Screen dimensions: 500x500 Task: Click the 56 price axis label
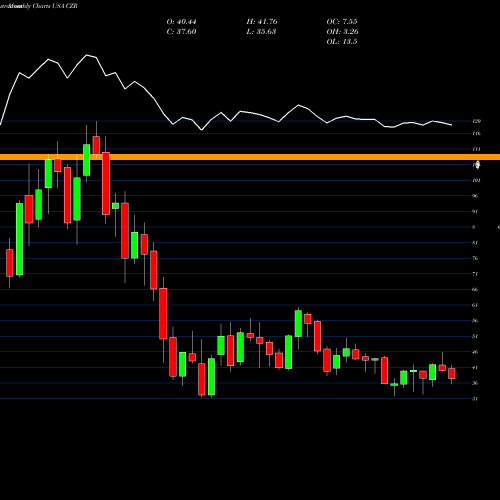(x=475, y=321)
